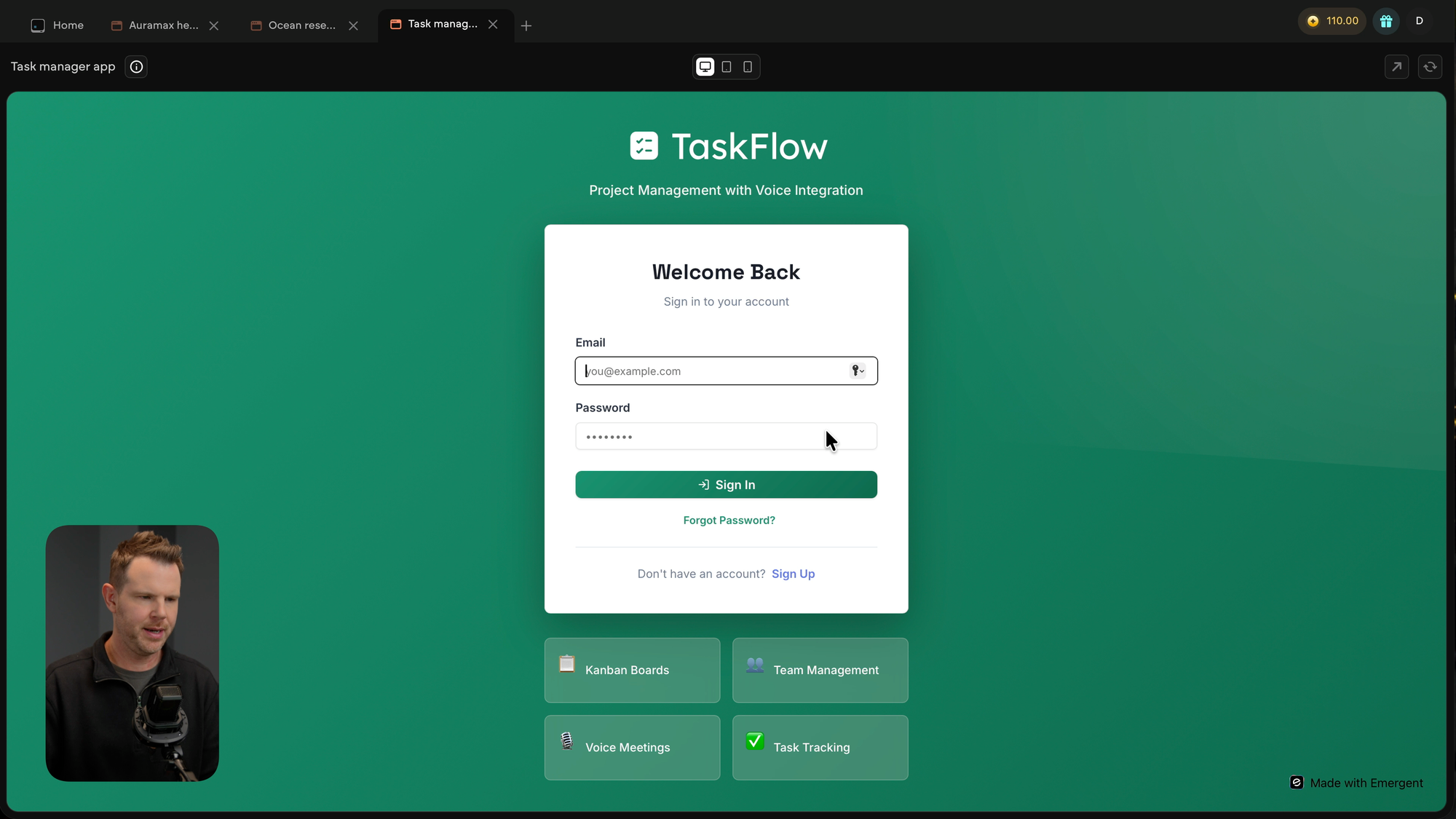
Task: Switch to the Ocean research tab
Action: tap(295, 25)
